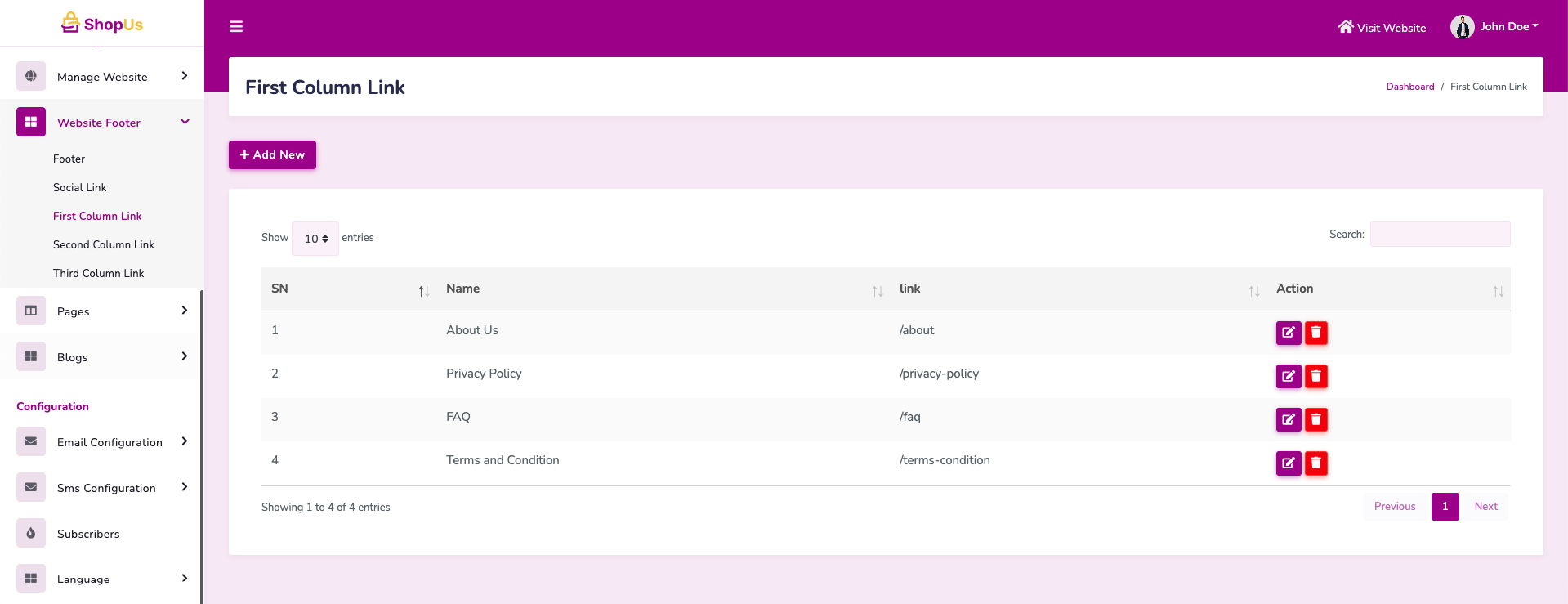Delete the Terms and Condition entry
This screenshot has width=1568, height=604.
[1316, 463]
